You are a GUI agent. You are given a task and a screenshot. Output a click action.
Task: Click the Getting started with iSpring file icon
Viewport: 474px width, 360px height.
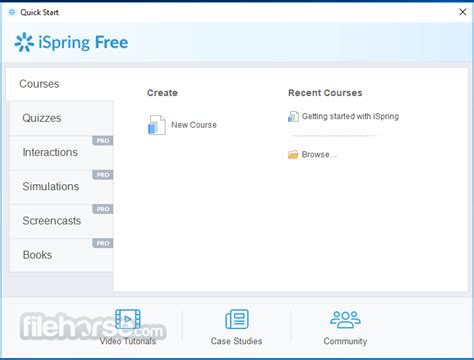pyautogui.click(x=293, y=116)
